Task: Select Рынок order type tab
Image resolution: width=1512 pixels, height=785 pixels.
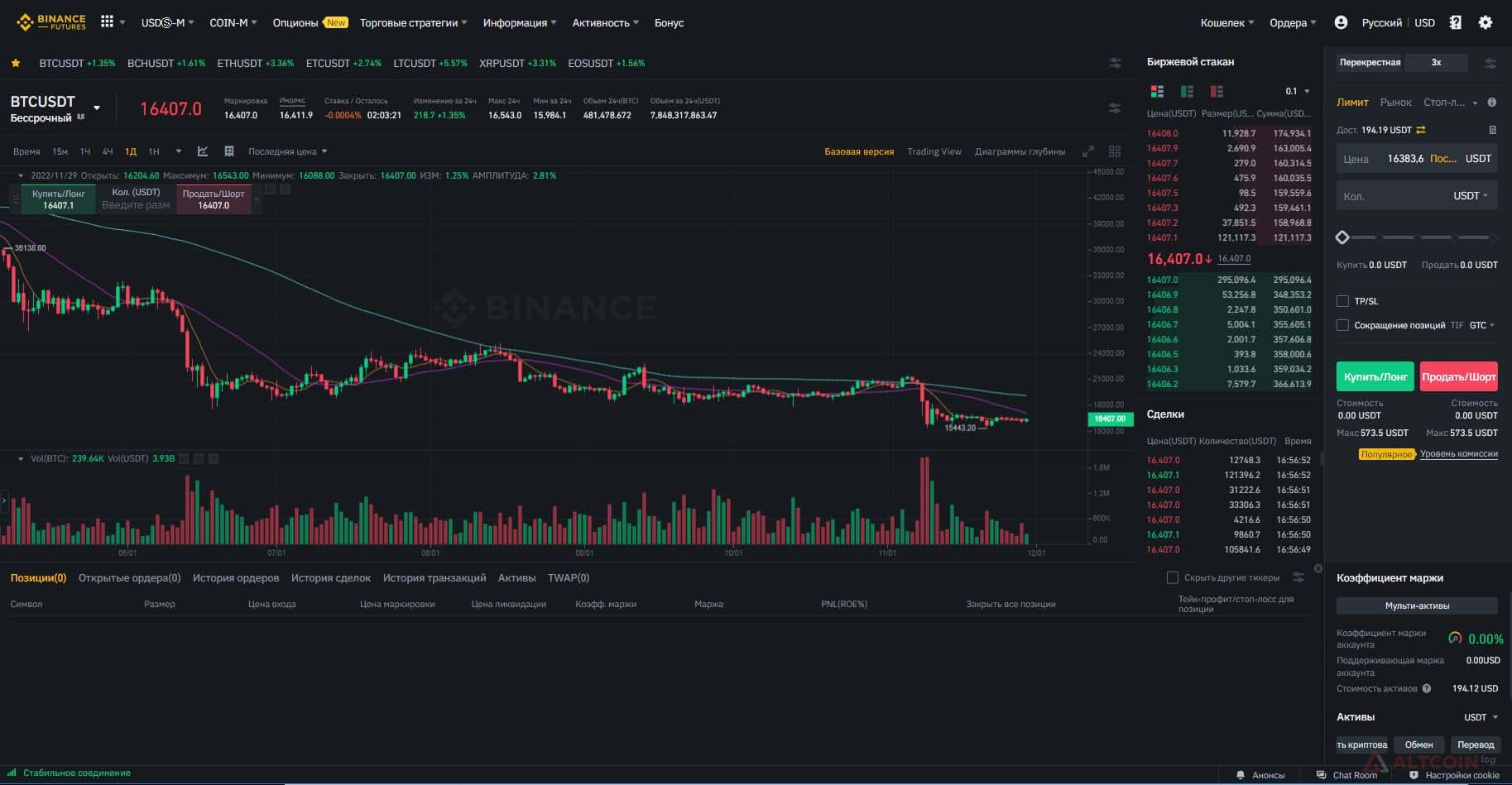Action: 1395,103
